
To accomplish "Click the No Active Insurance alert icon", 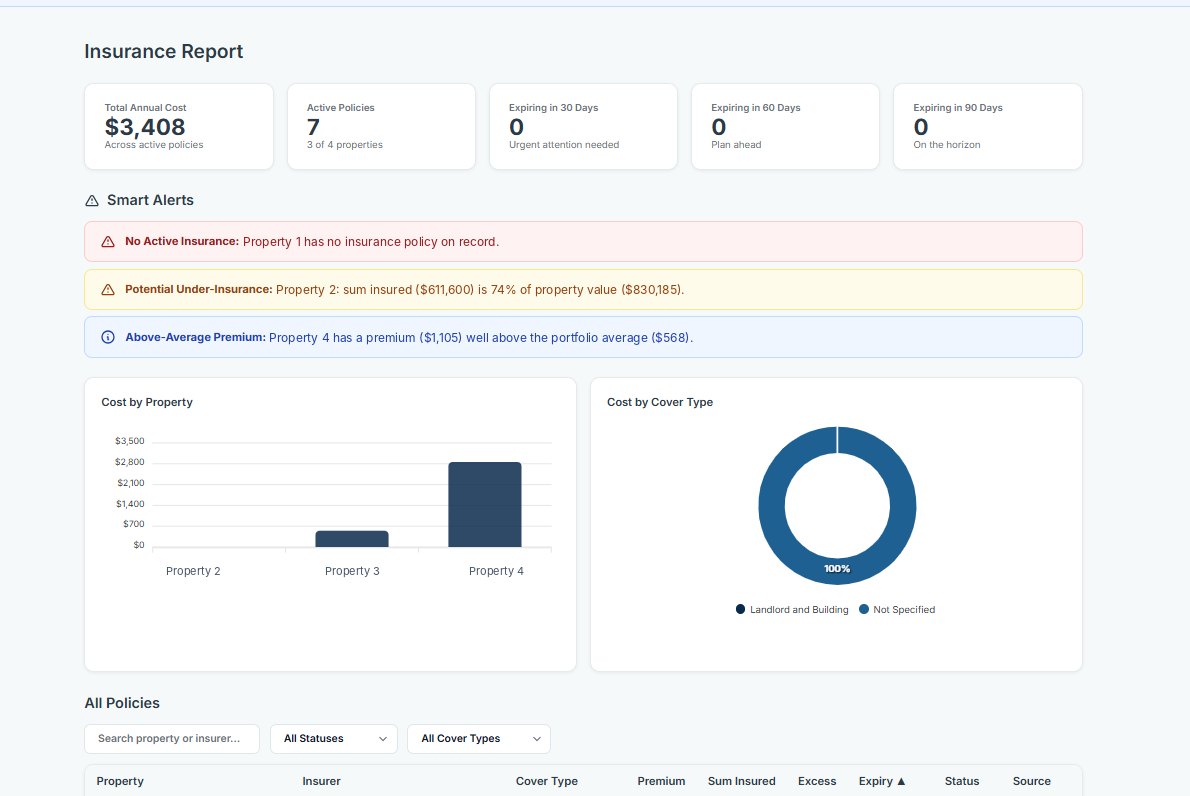I will pos(108,241).
